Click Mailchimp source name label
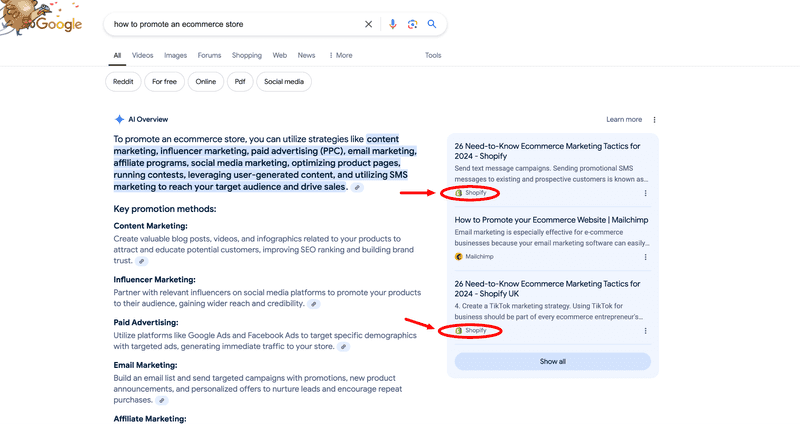This screenshot has height=426, width=800. [479, 257]
